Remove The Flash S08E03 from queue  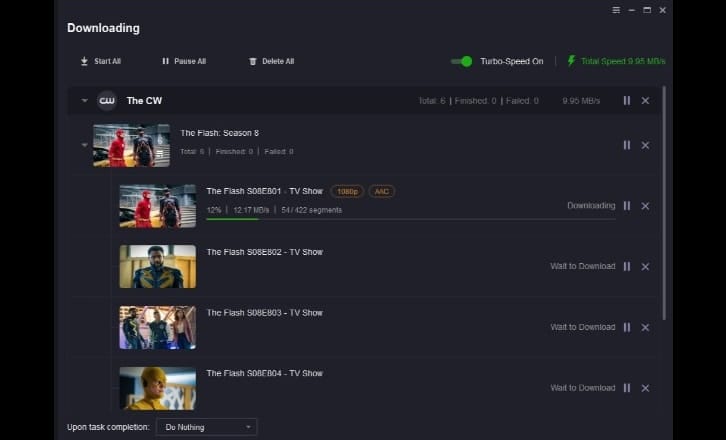tap(645, 327)
